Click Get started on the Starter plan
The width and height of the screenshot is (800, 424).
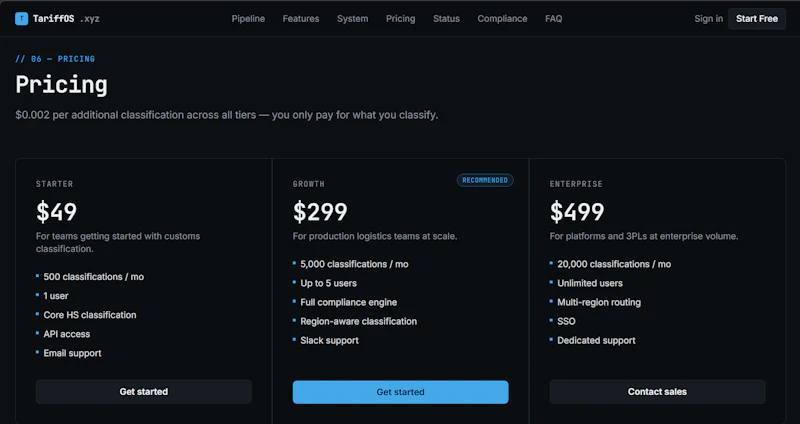tap(144, 392)
